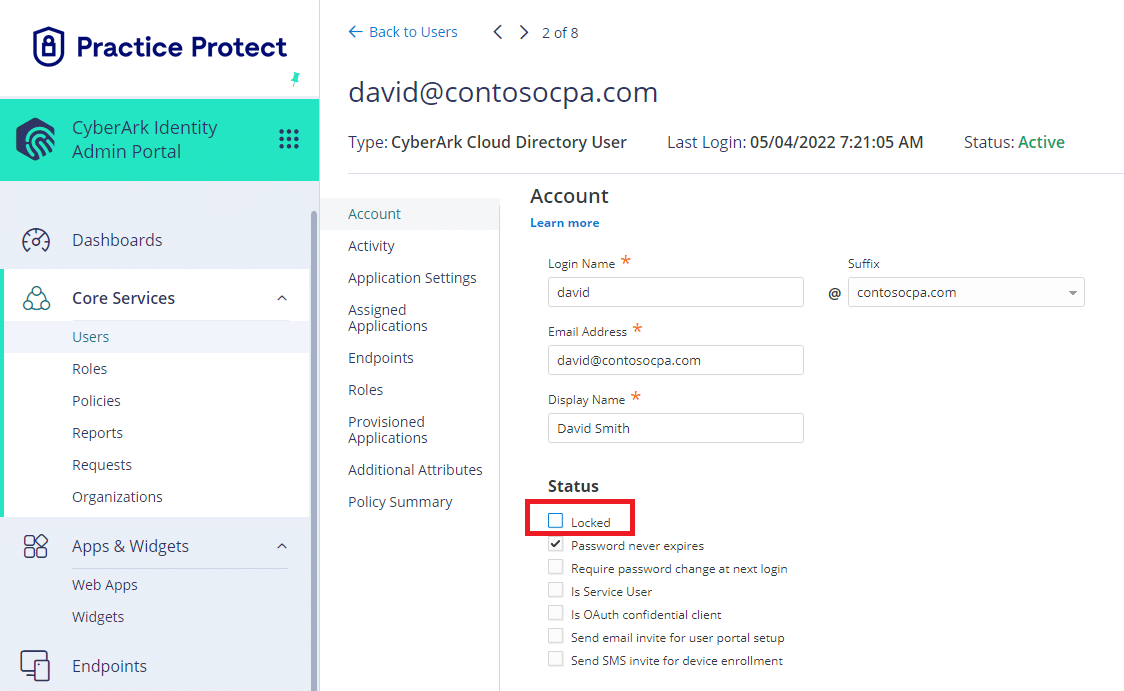
Task: Collapse the Core Services section chevron
Action: (282, 298)
